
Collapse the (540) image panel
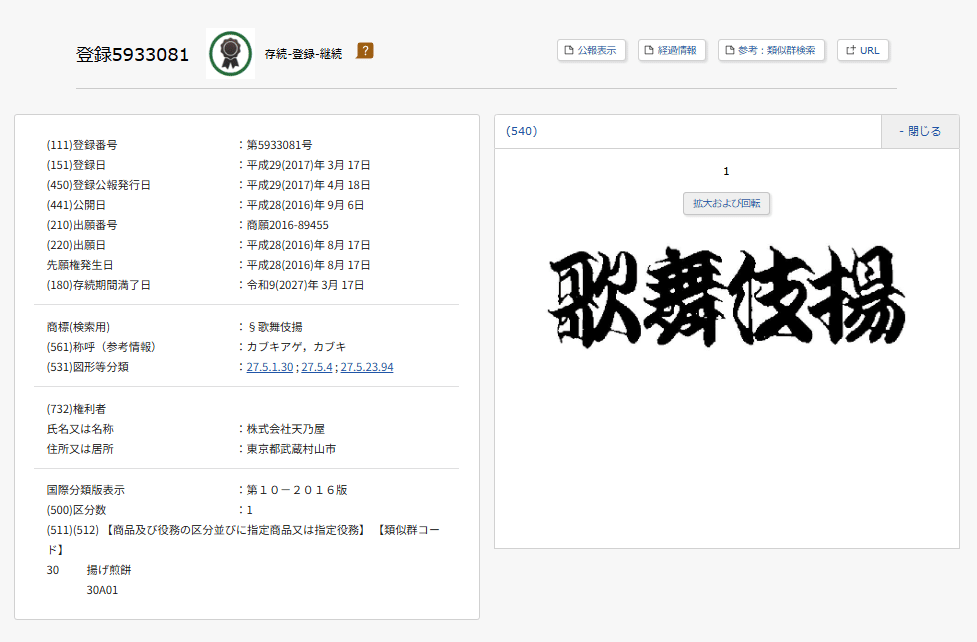pyautogui.click(x=918, y=131)
